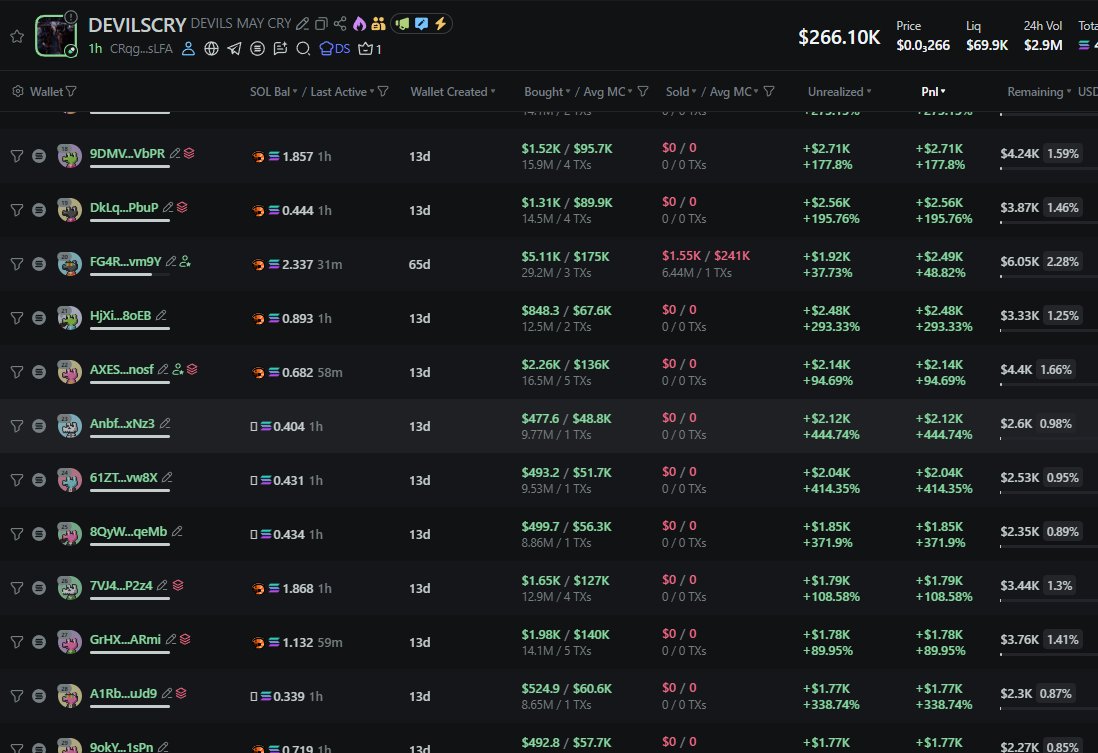Click the yellow lightning bolt icon
Screen dimensions: 1098x753
click(440, 24)
